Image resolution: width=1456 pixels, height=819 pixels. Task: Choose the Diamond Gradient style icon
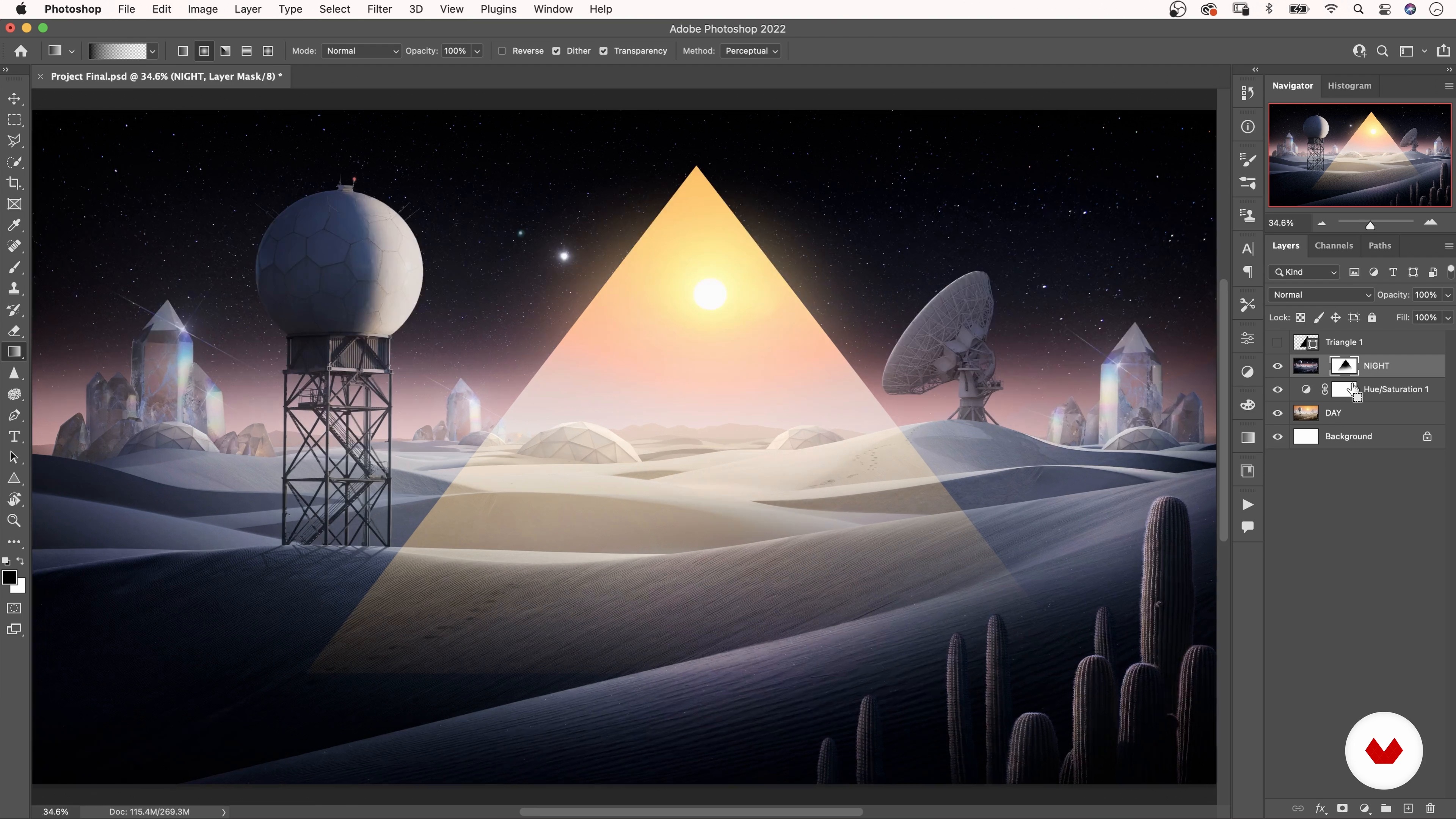[x=268, y=51]
